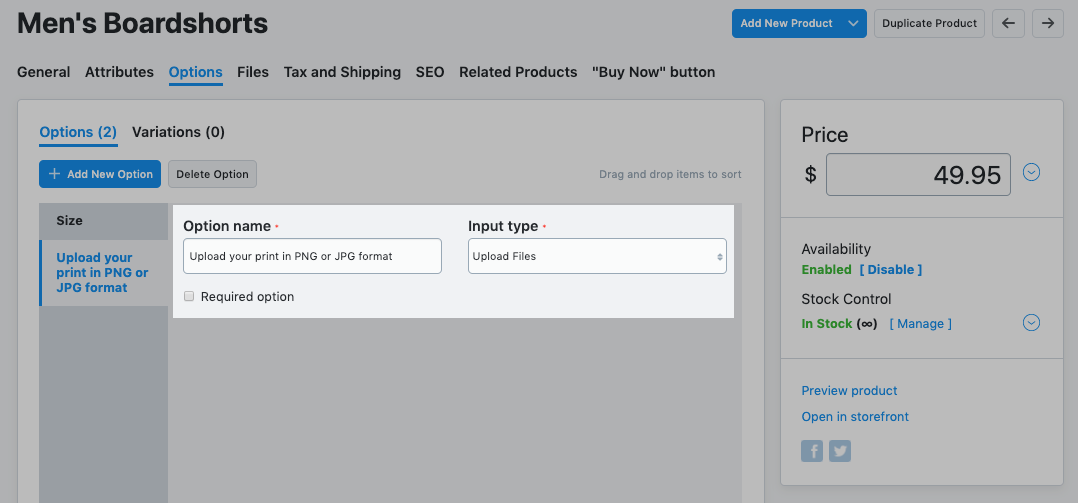Expand price options chevron circle

(x=1031, y=172)
